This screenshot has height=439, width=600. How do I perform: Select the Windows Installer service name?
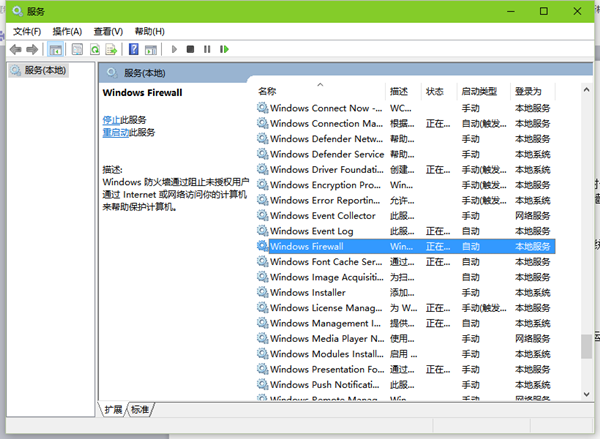point(308,292)
